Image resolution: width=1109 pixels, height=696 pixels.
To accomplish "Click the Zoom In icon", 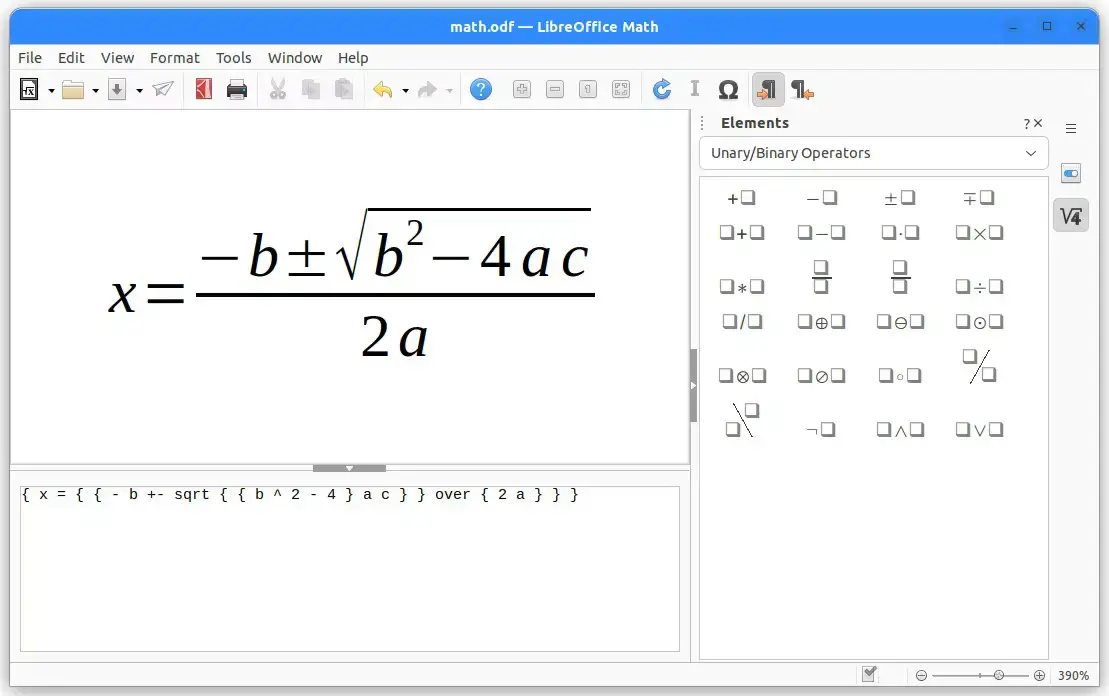I will 522,89.
